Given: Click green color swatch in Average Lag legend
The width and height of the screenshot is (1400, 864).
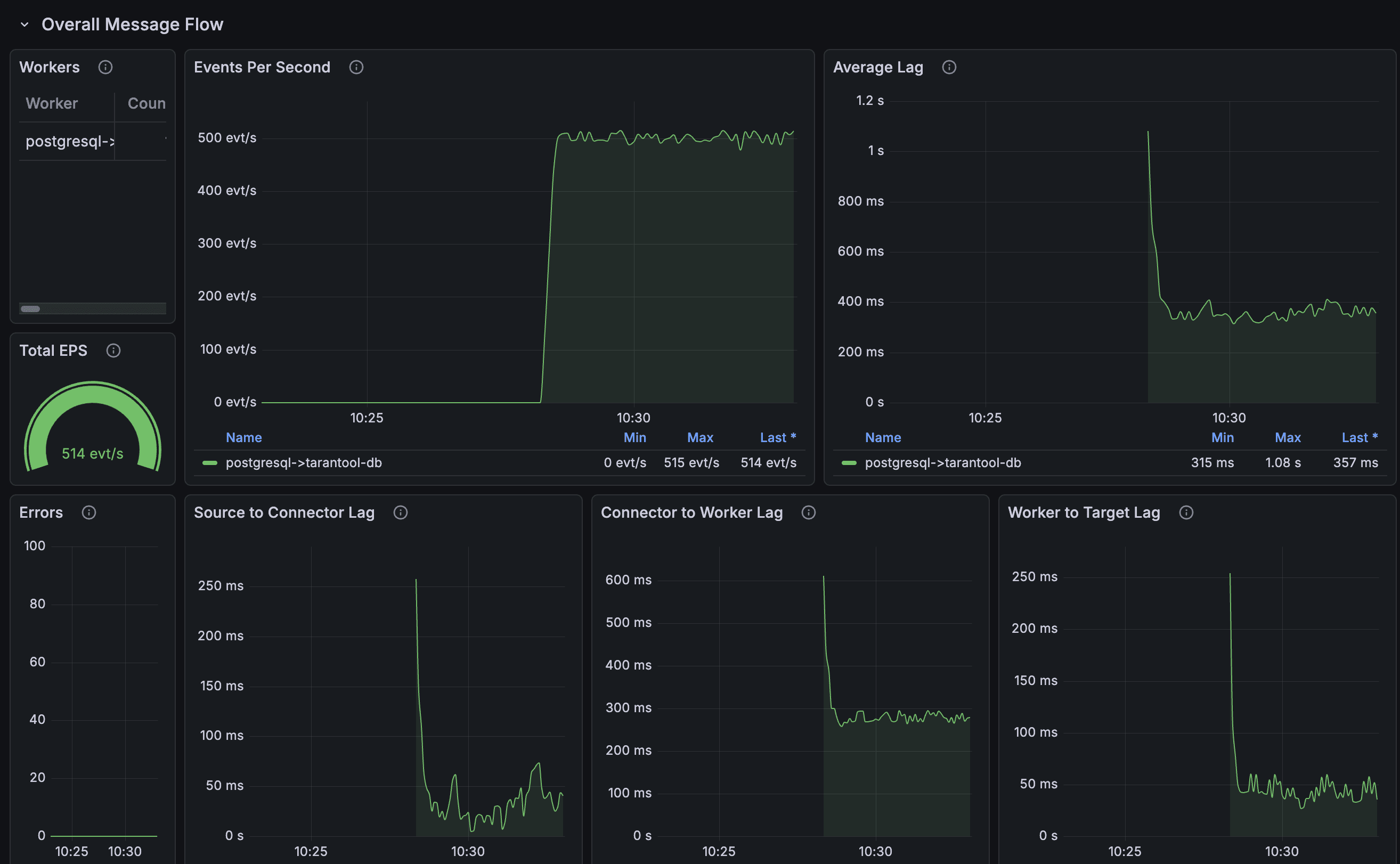Looking at the screenshot, I should [849, 463].
